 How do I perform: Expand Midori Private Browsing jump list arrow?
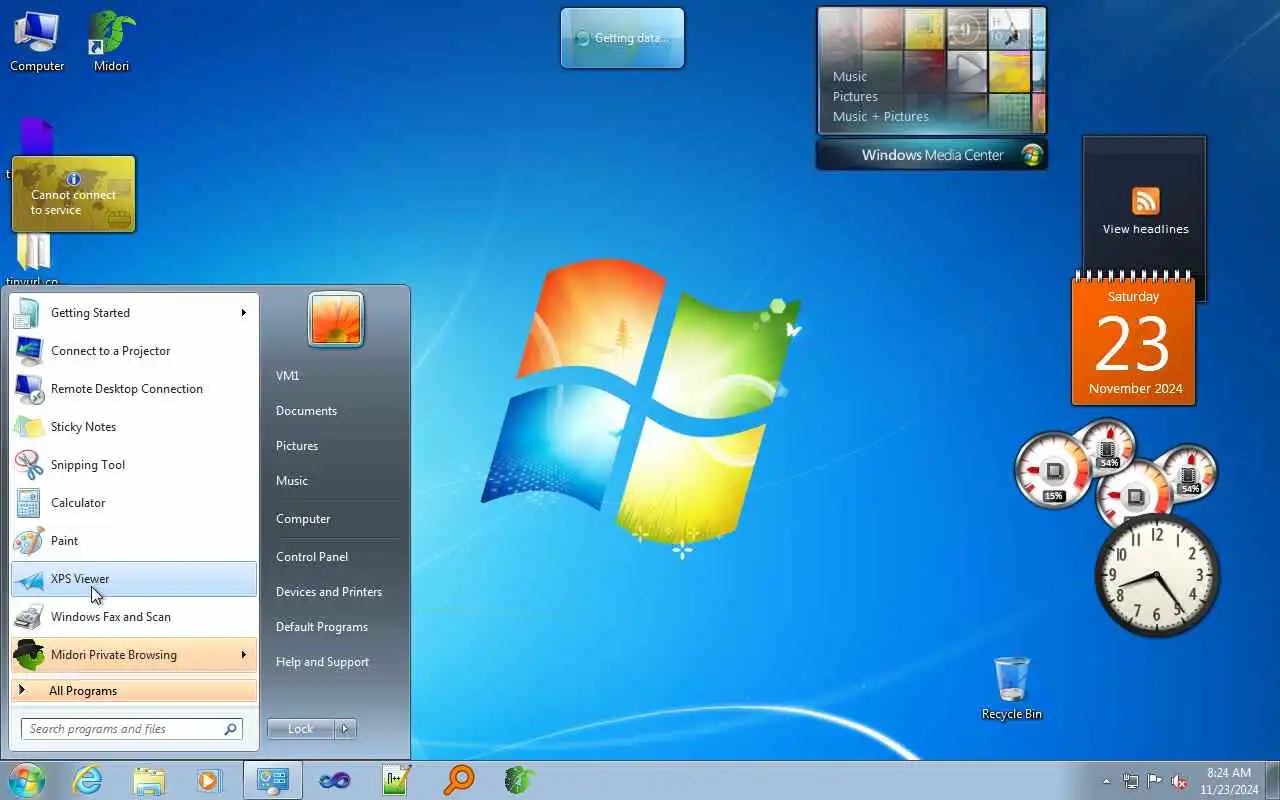click(x=244, y=655)
